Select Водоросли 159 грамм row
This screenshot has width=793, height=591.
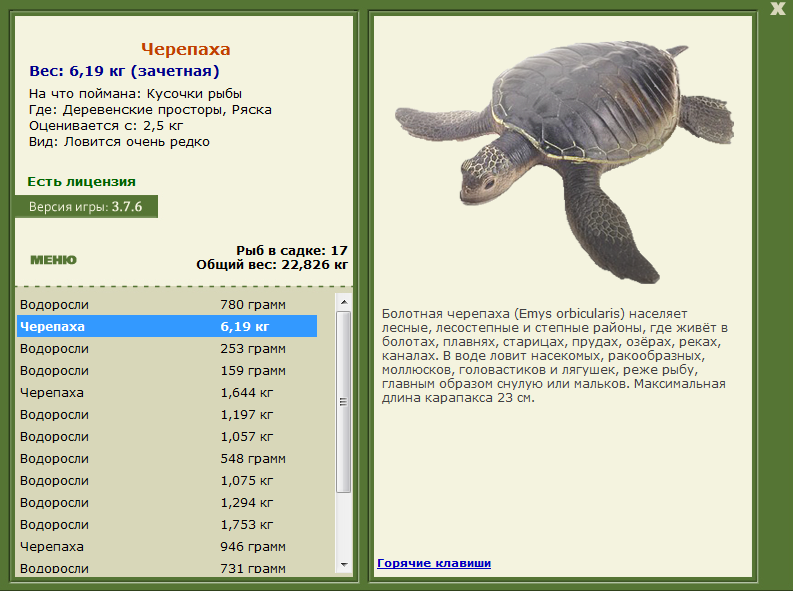tap(167, 371)
